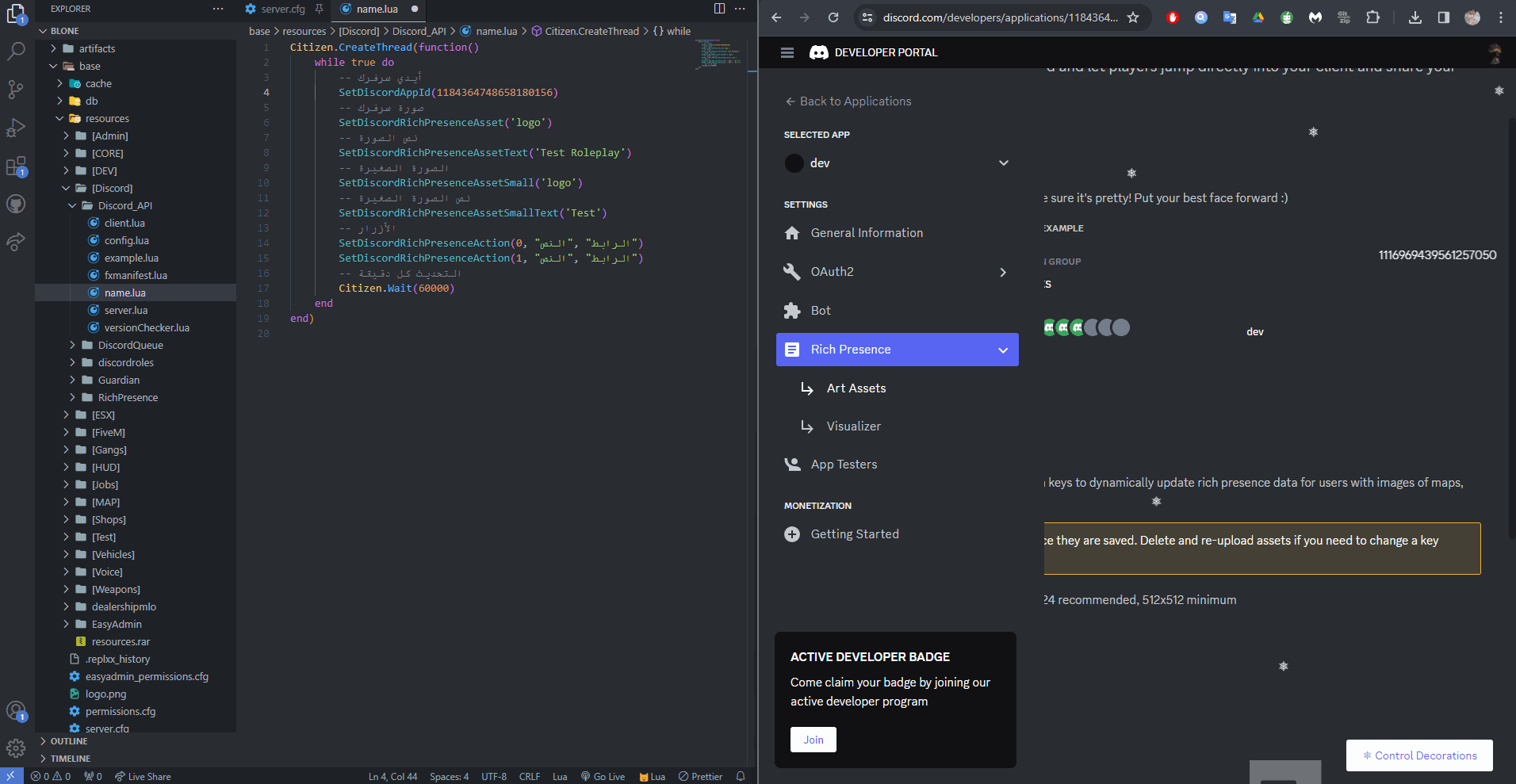Open the Live Share activity bar icon

(16, 242)
